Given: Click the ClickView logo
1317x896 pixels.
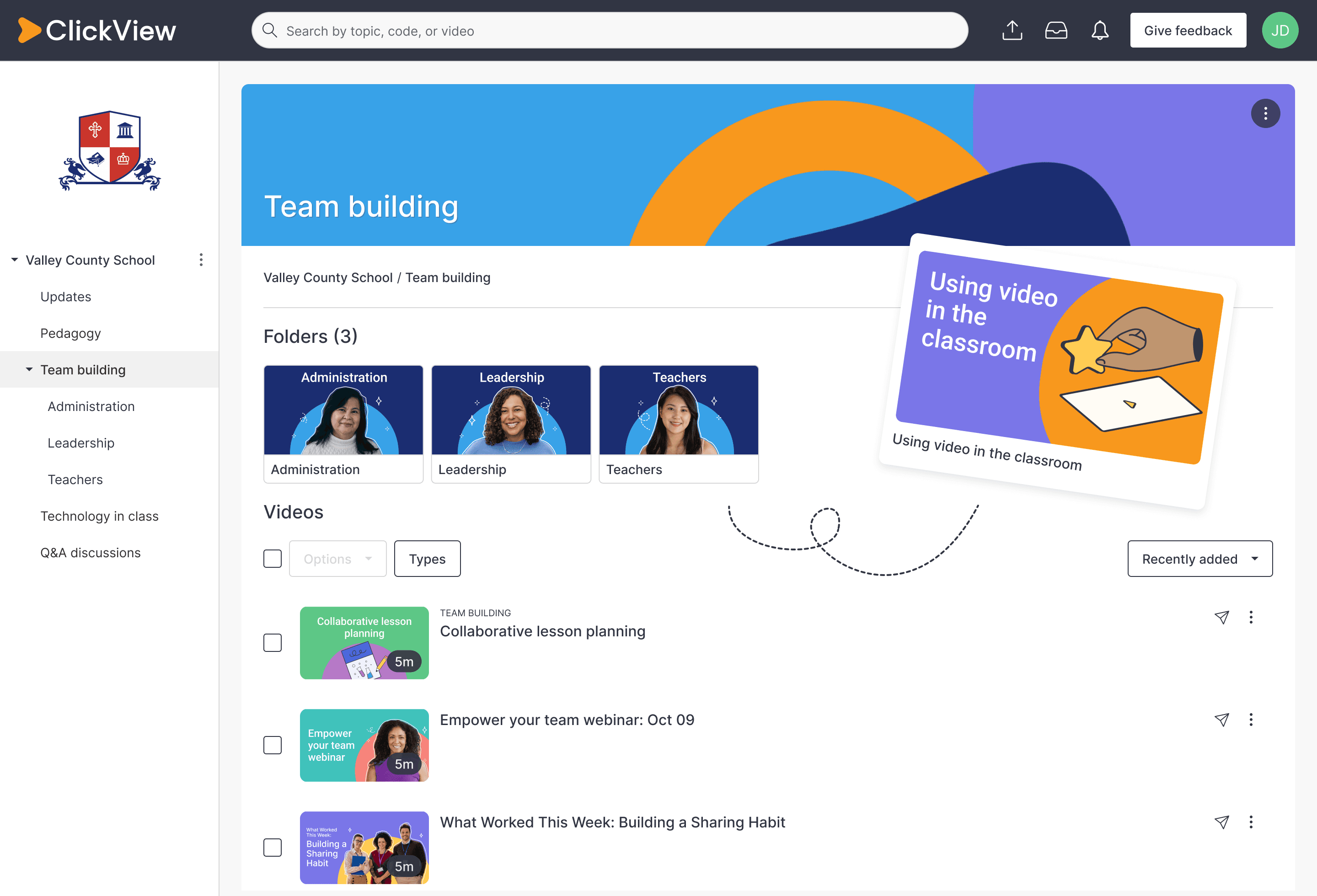Looking at the screenshot, I should [97, 31].
